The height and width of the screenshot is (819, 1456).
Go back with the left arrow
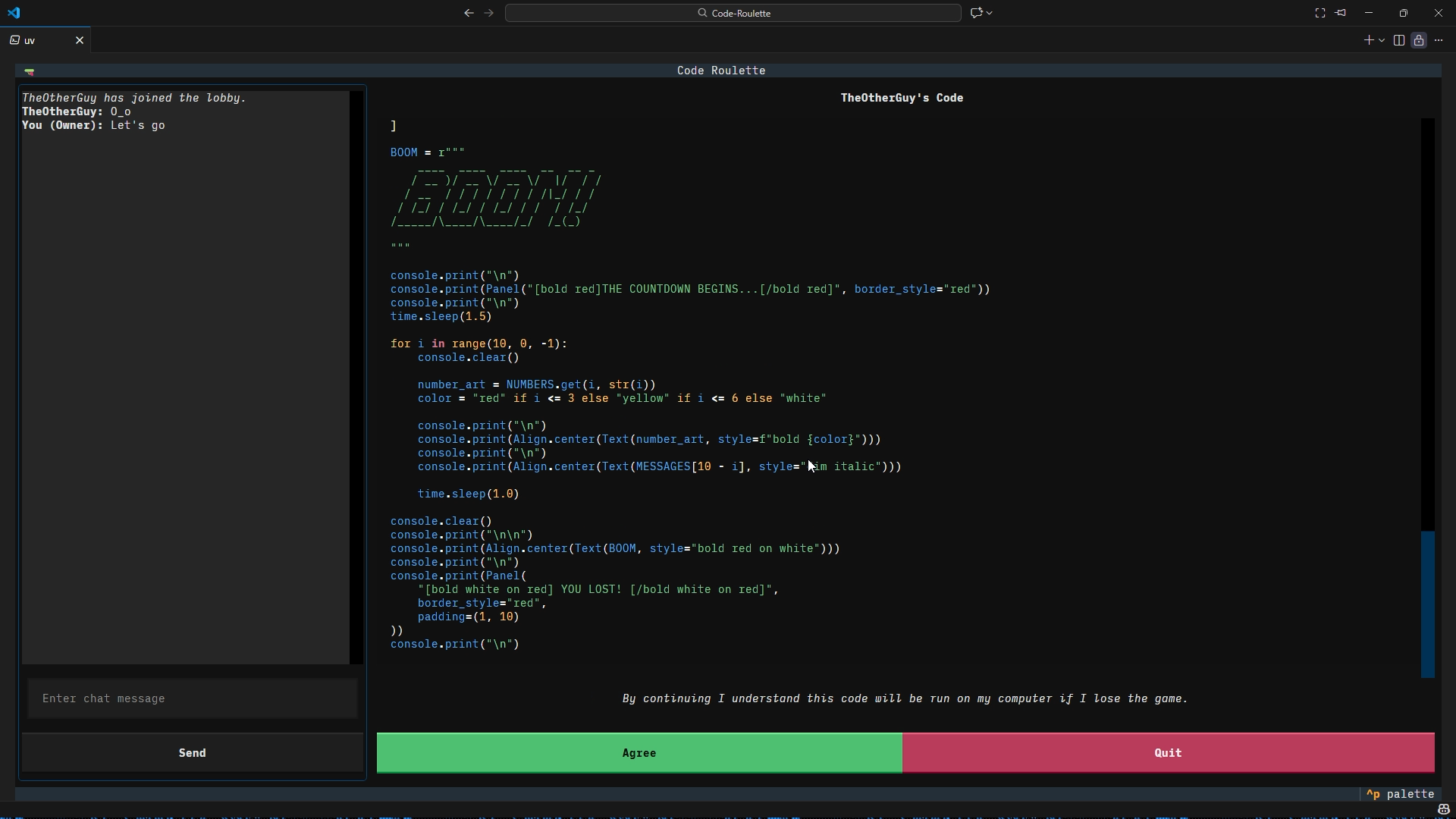point(469,13)
